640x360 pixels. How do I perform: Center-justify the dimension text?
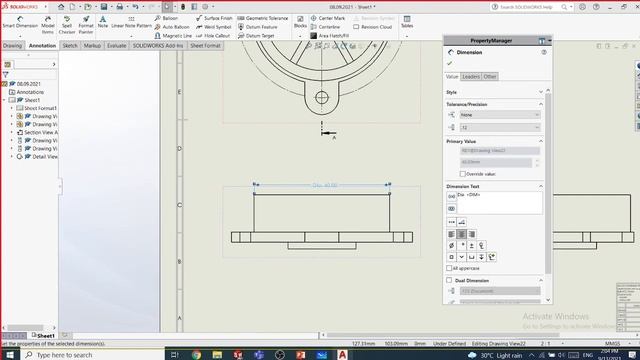coord(461,234)
